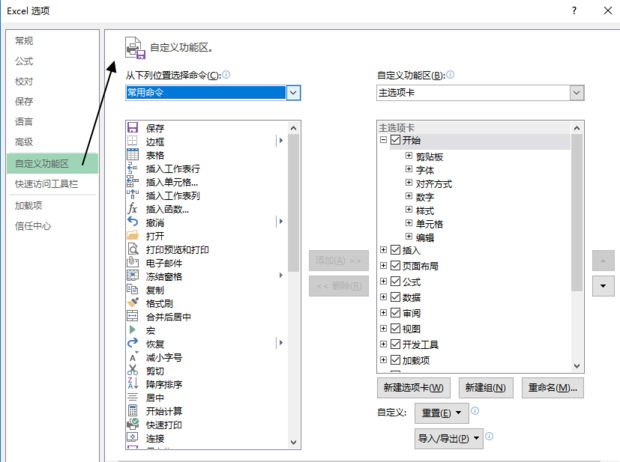Screen dimensions: 620x462
Task: Toggle the 页面布局 checkbox
Action: [395, 265]
